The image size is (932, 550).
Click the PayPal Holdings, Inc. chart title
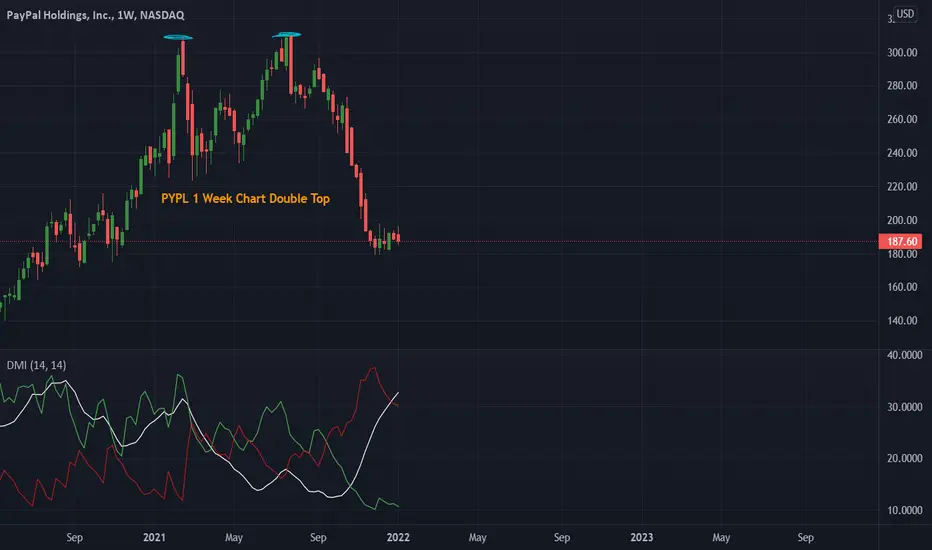tap(95, 15)
